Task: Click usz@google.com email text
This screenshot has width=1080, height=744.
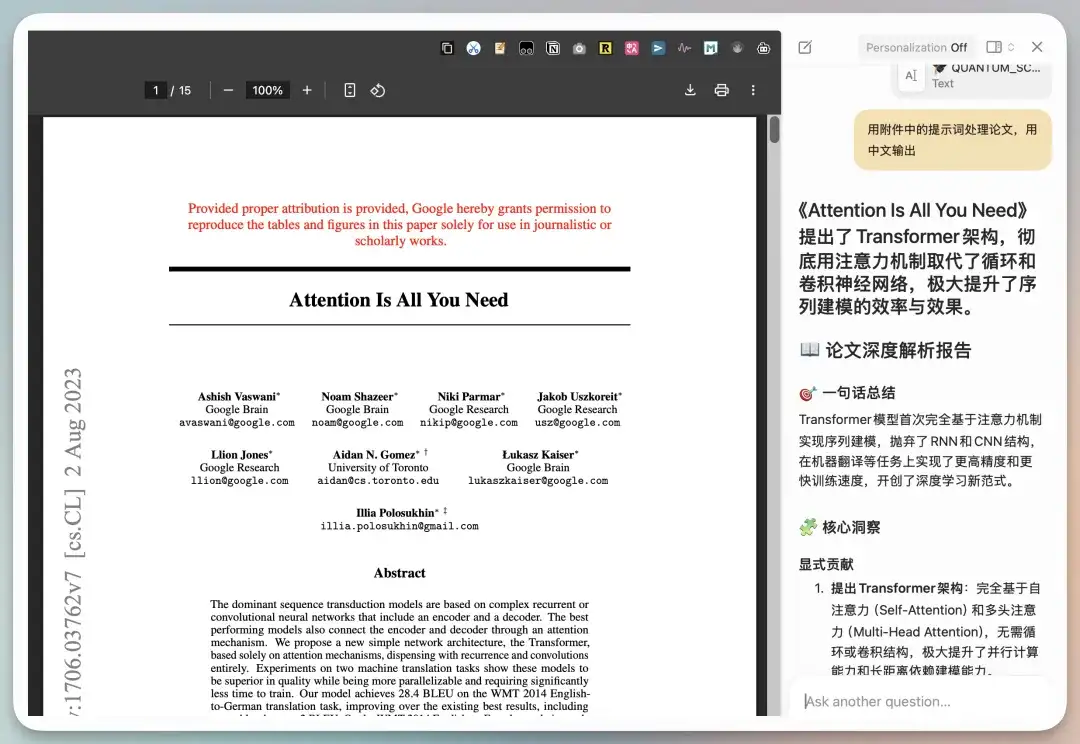Action: pos(577,423)
